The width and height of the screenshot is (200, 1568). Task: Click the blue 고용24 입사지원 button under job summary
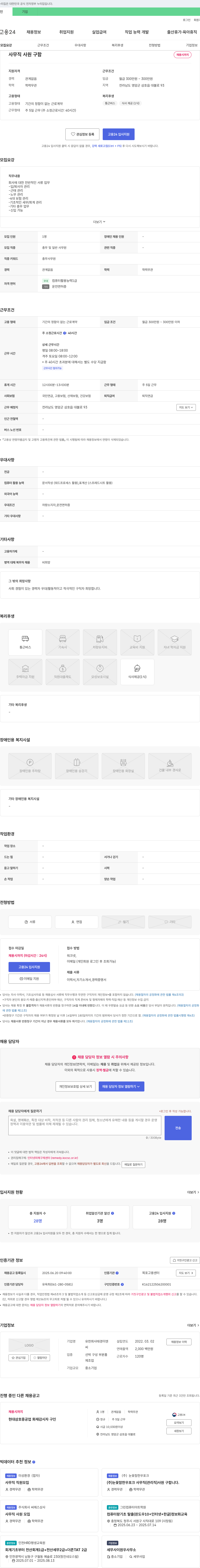point(119,134)
